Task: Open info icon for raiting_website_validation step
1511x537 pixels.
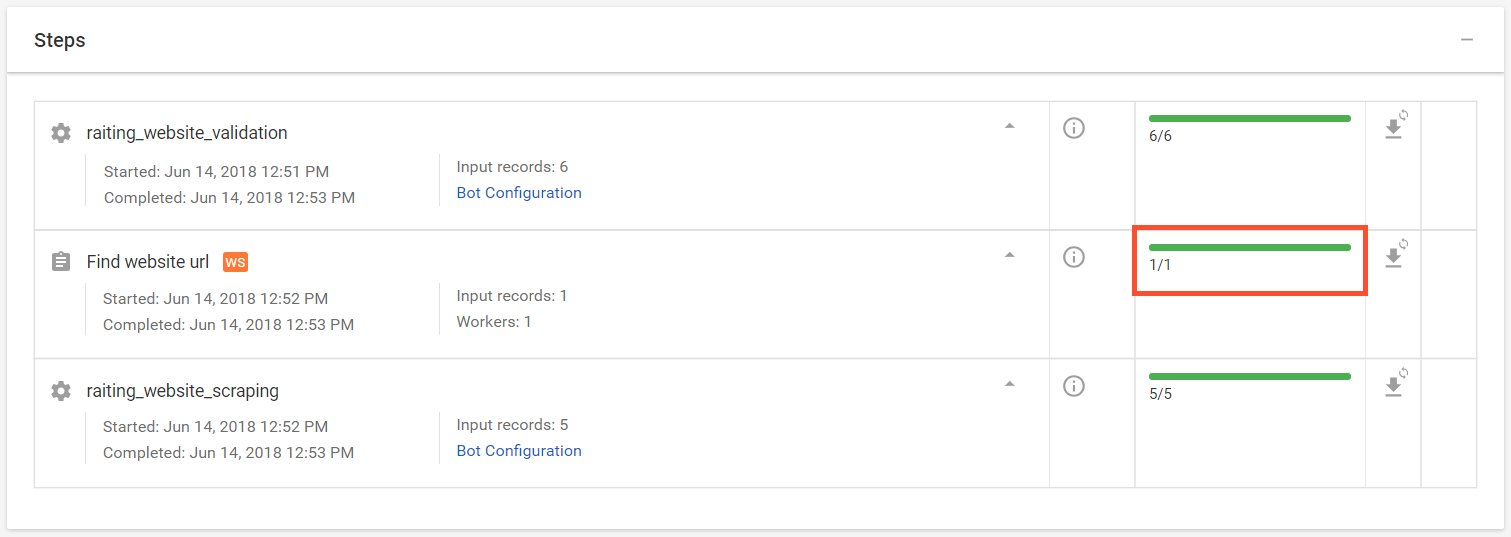Action: click(1074, 128)
